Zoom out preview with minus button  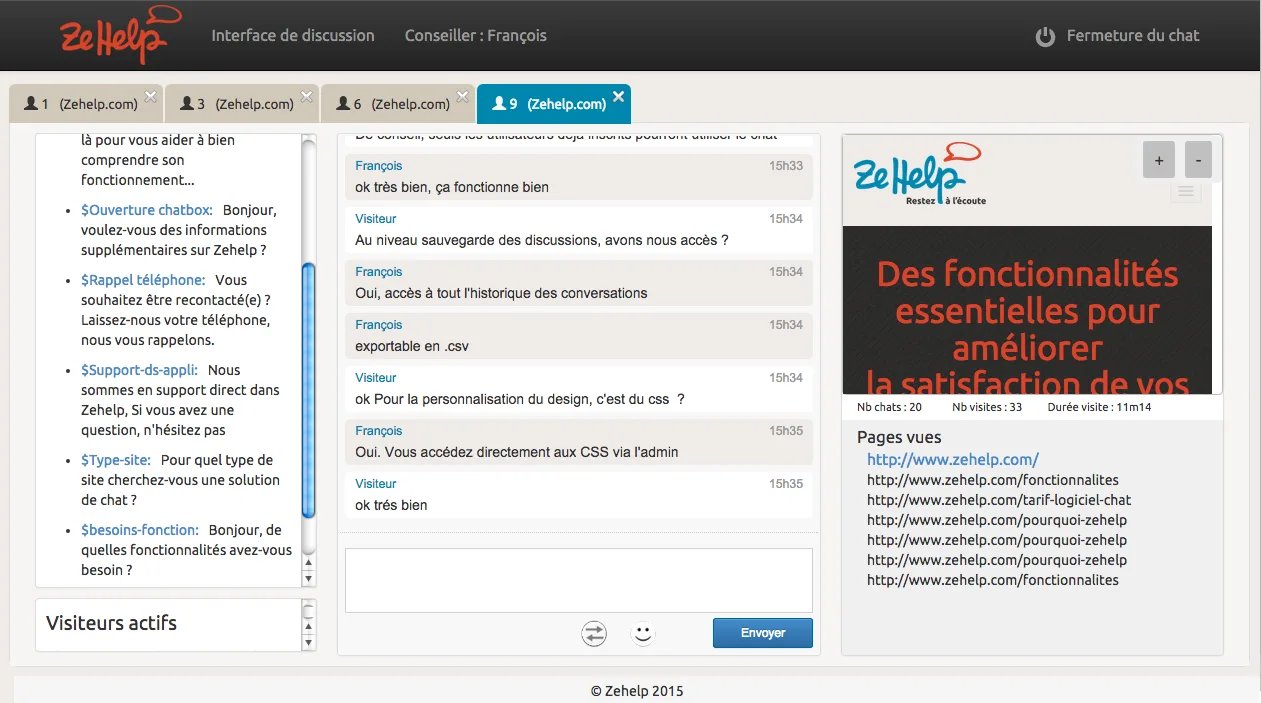[x=1199, y=160]
